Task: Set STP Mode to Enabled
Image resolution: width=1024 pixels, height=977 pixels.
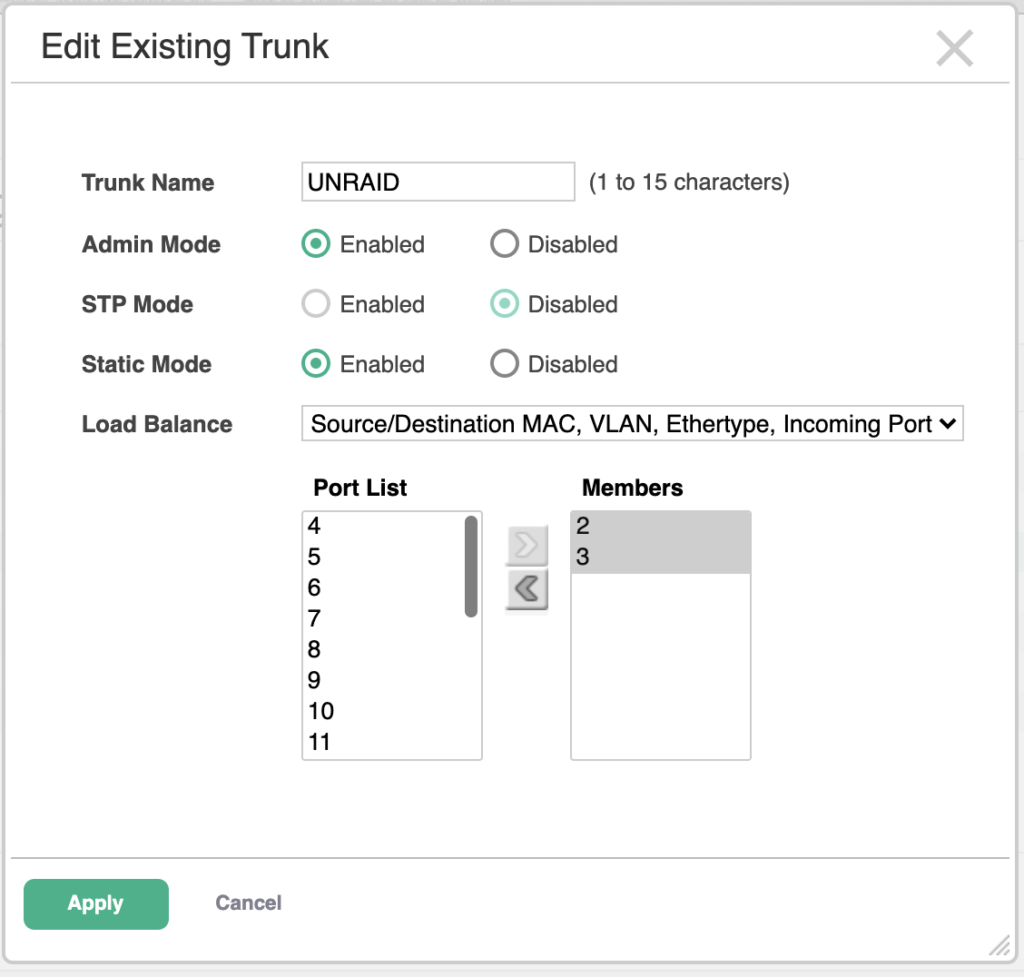Action: (x=316, y=305)
